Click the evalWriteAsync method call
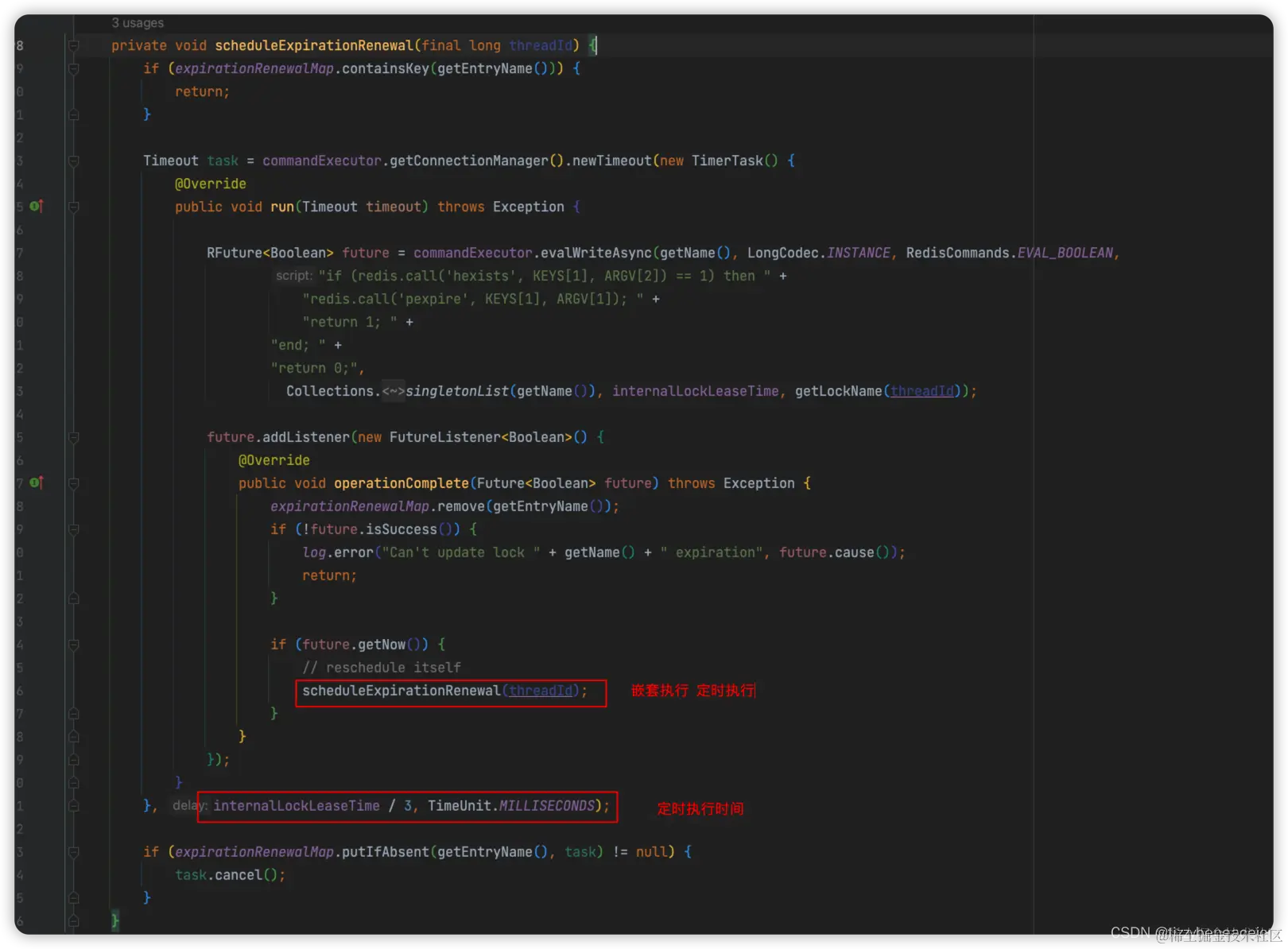The height and width of the screenshot is (949, 1288). (596, 253)
